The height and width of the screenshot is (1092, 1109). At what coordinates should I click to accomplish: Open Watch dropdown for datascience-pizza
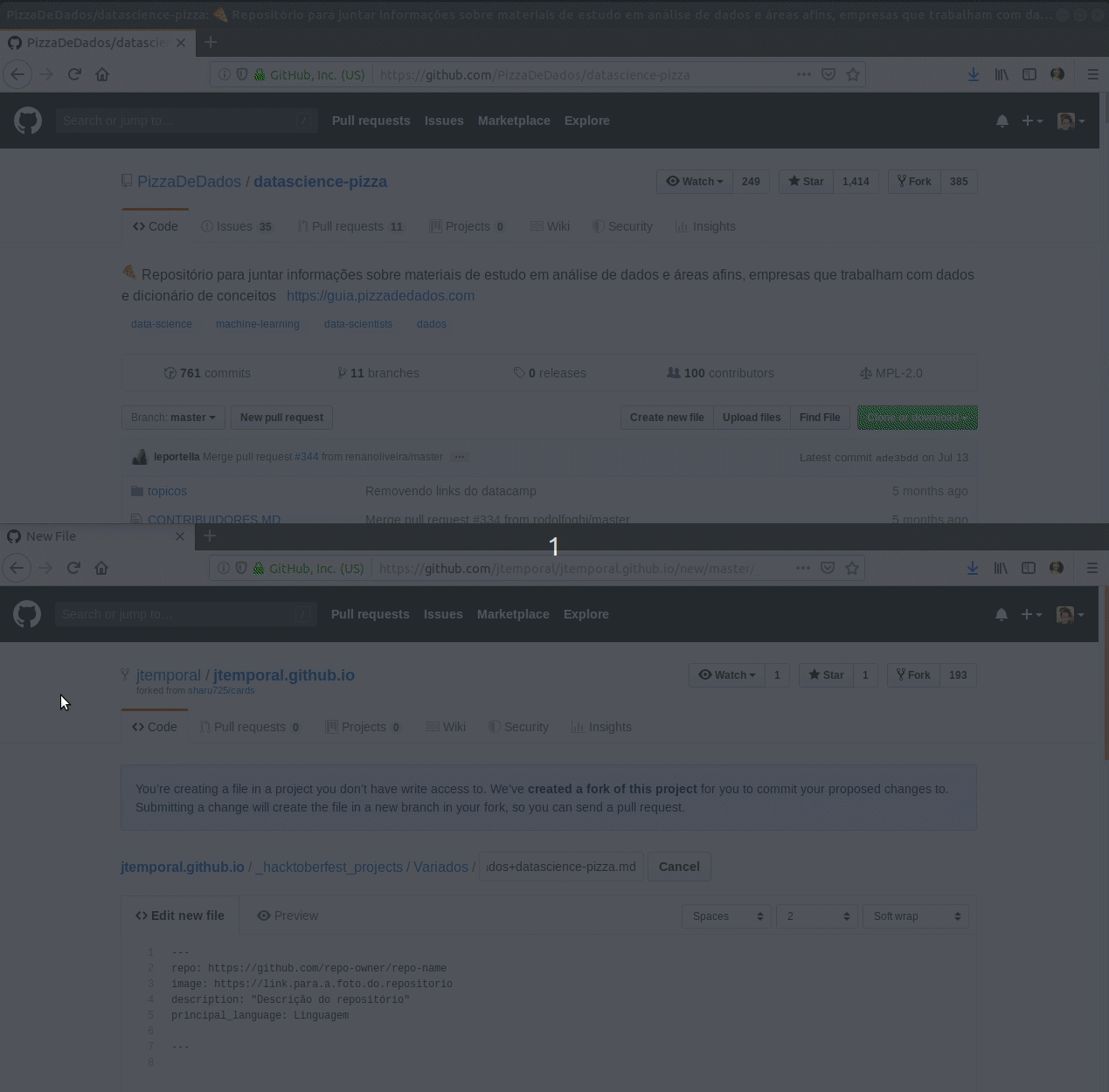click(x=695, y=182)
